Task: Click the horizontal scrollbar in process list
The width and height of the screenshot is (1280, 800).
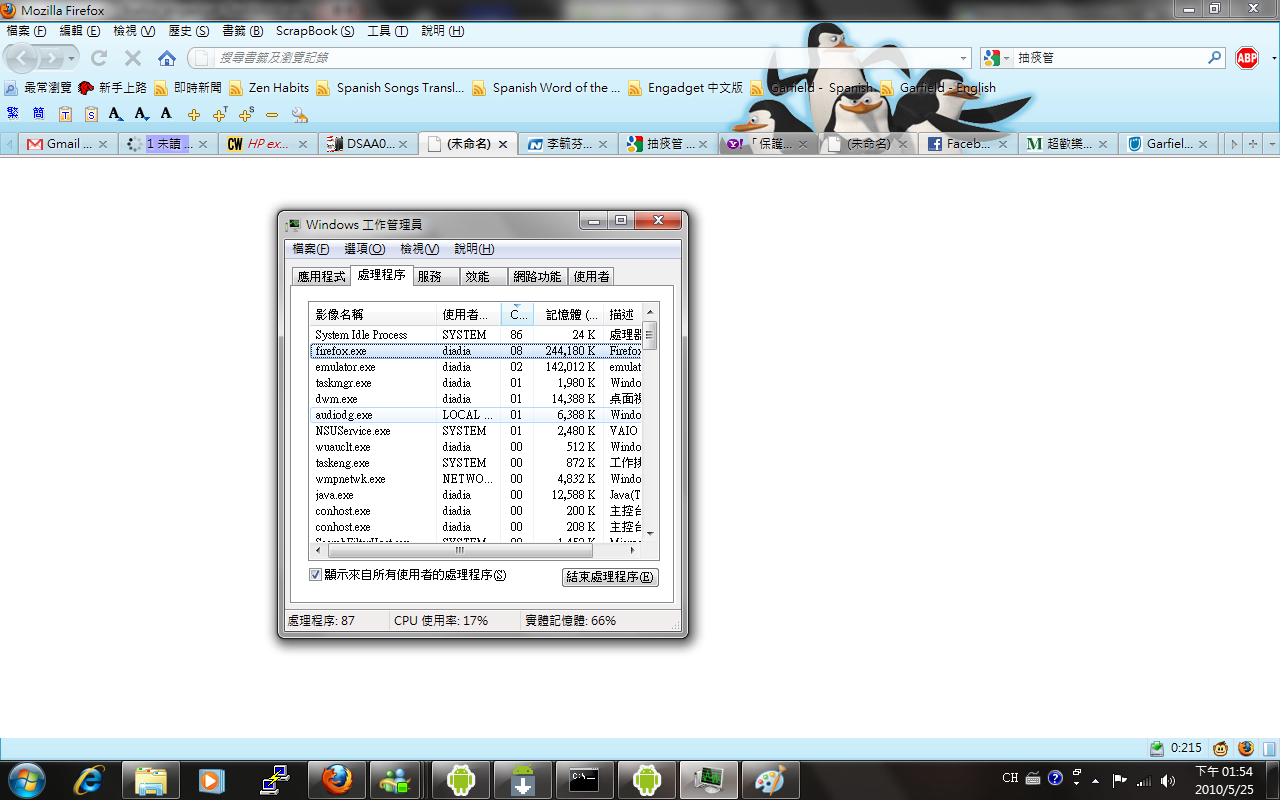Action: click(460, 550)
